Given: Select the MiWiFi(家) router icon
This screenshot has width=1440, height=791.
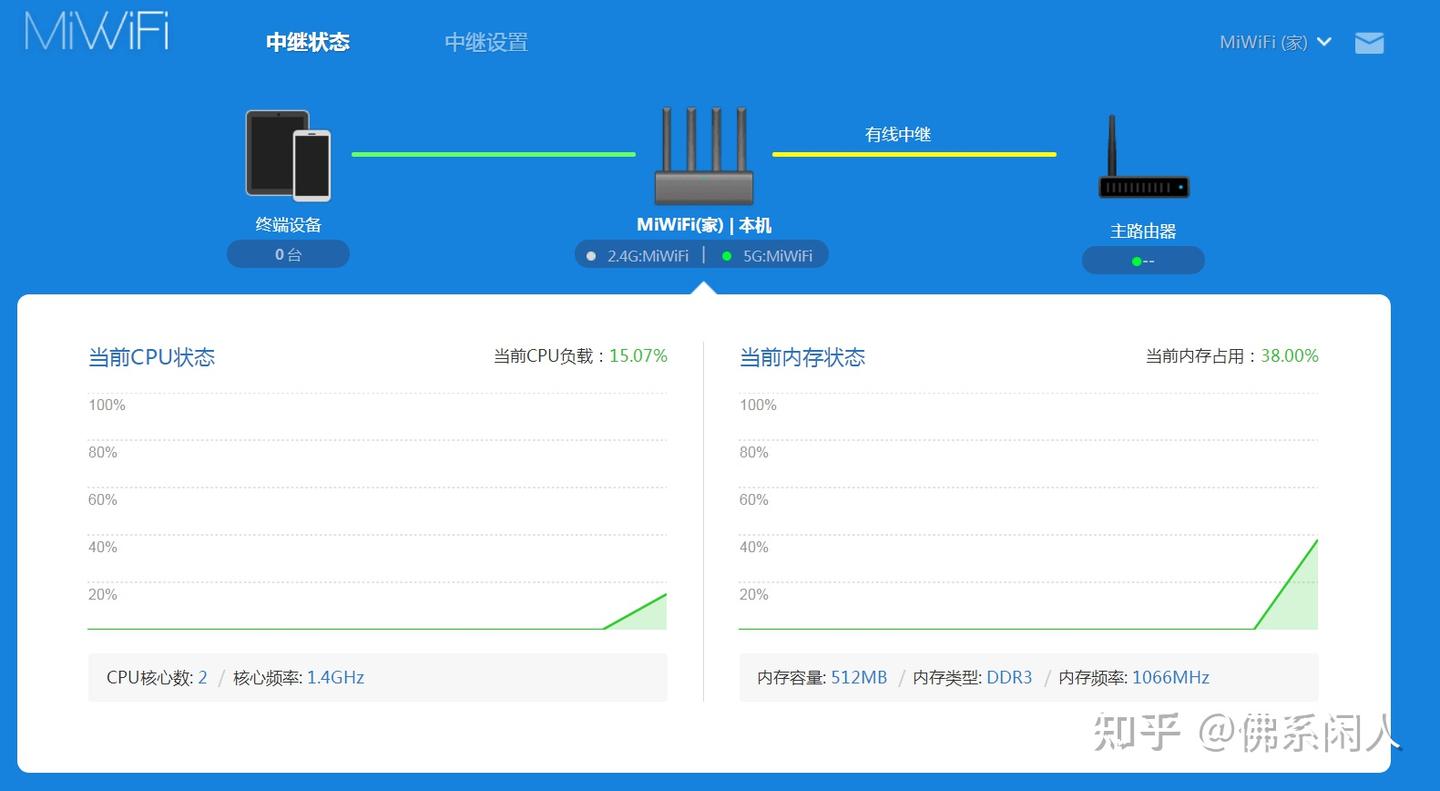Looking at the screenshot, I should (703, 155).
